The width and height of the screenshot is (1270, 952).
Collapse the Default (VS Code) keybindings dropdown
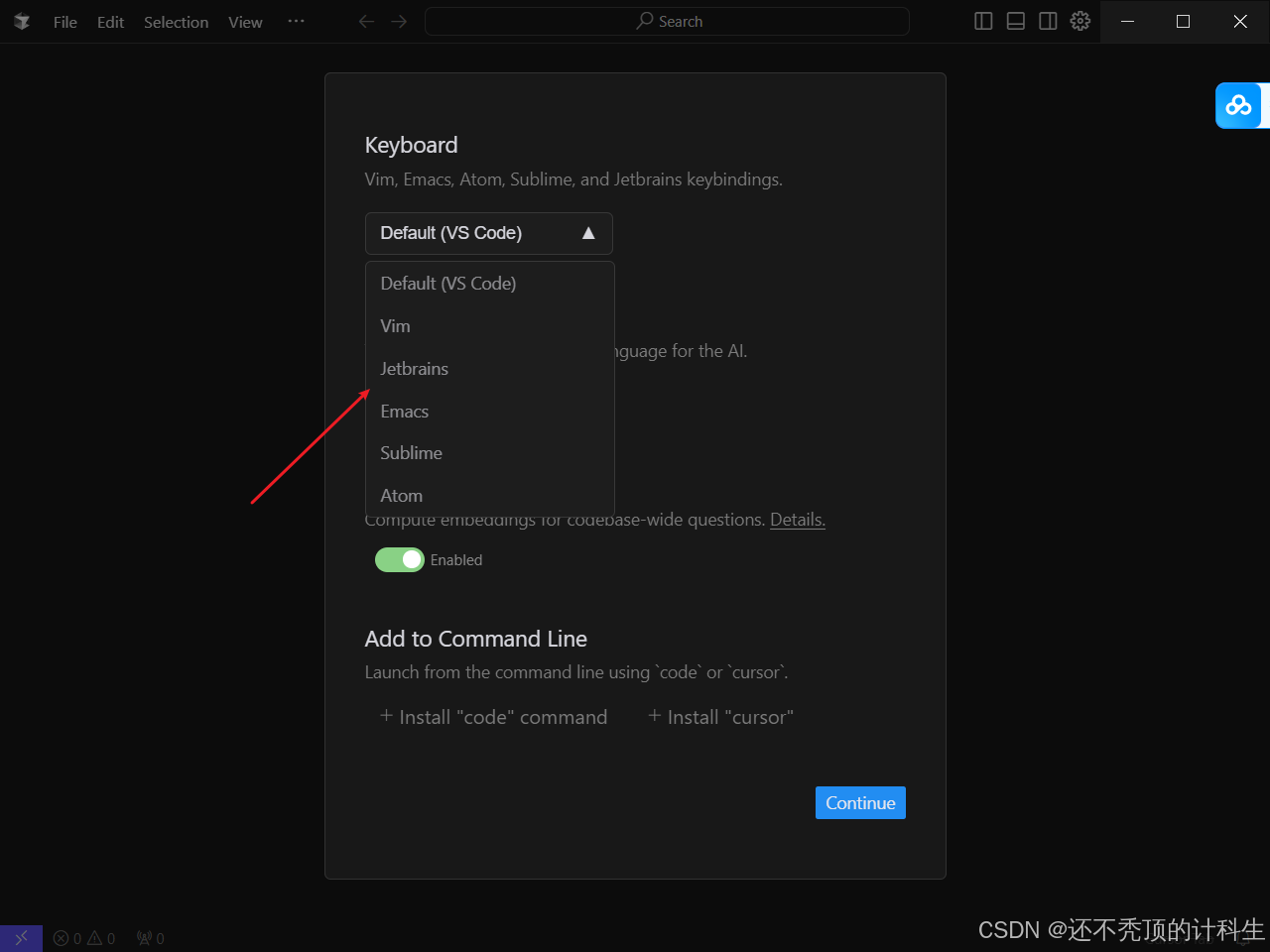[x=489, y=233]
